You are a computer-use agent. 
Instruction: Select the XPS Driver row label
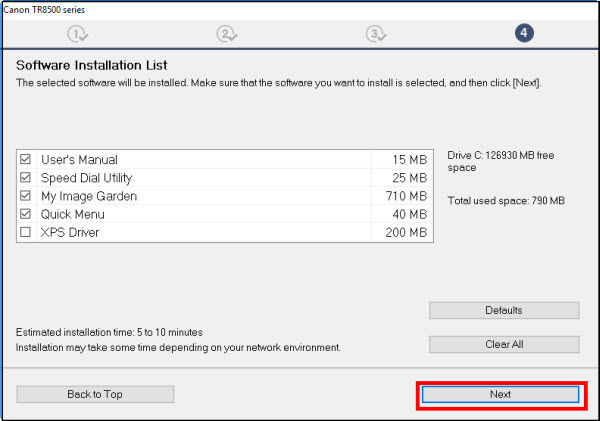click(x=70, y=232)
